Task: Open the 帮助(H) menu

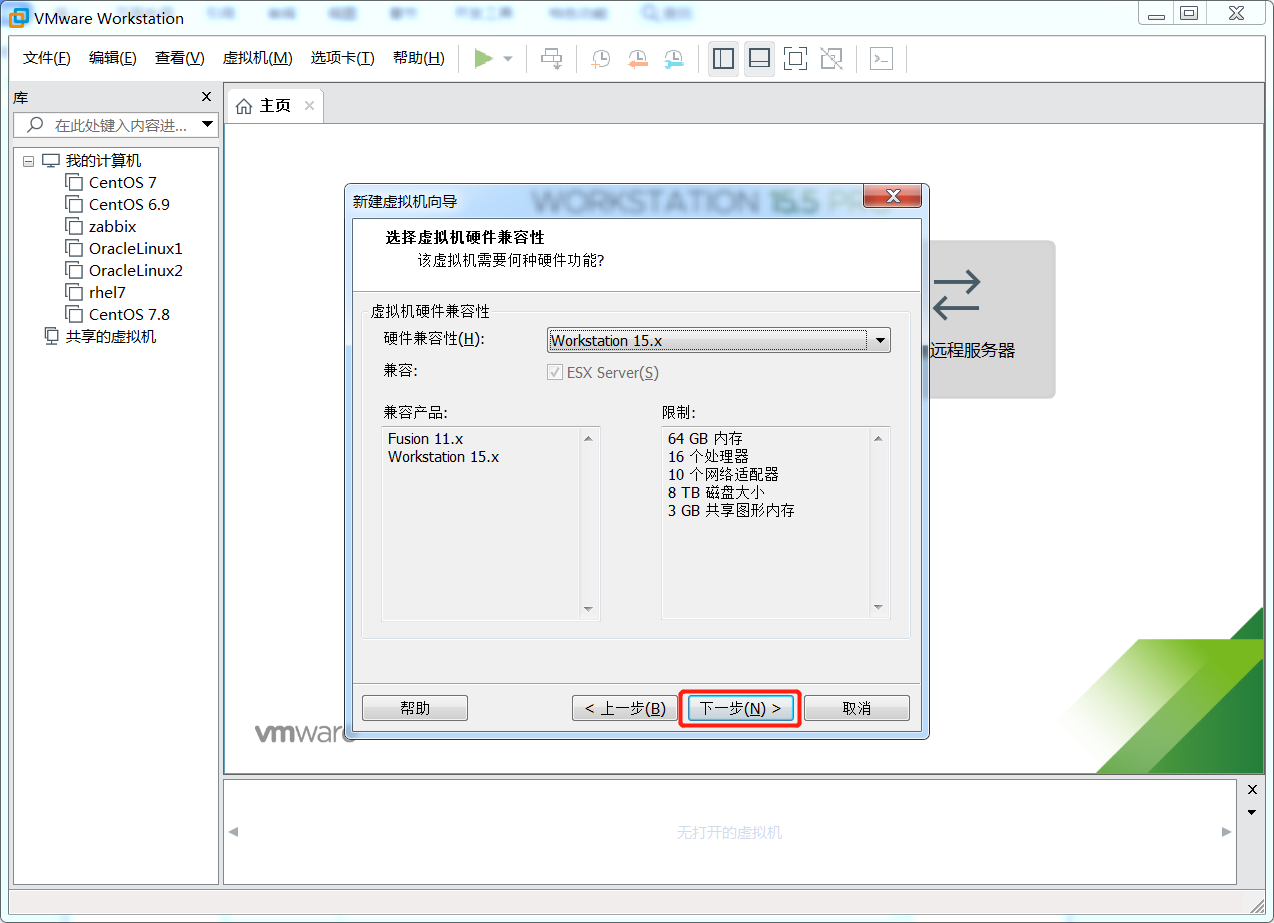Action: (419, 58)
